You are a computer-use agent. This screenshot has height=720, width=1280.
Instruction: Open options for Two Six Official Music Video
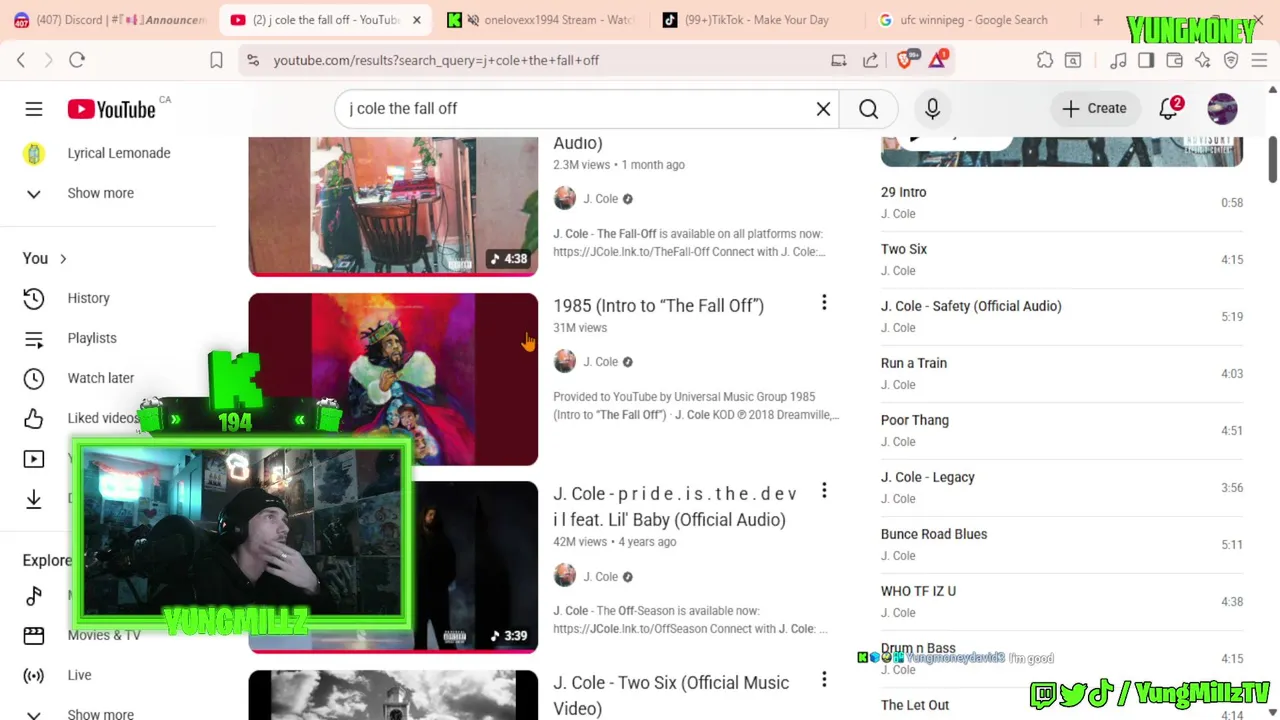click(824, 679)
